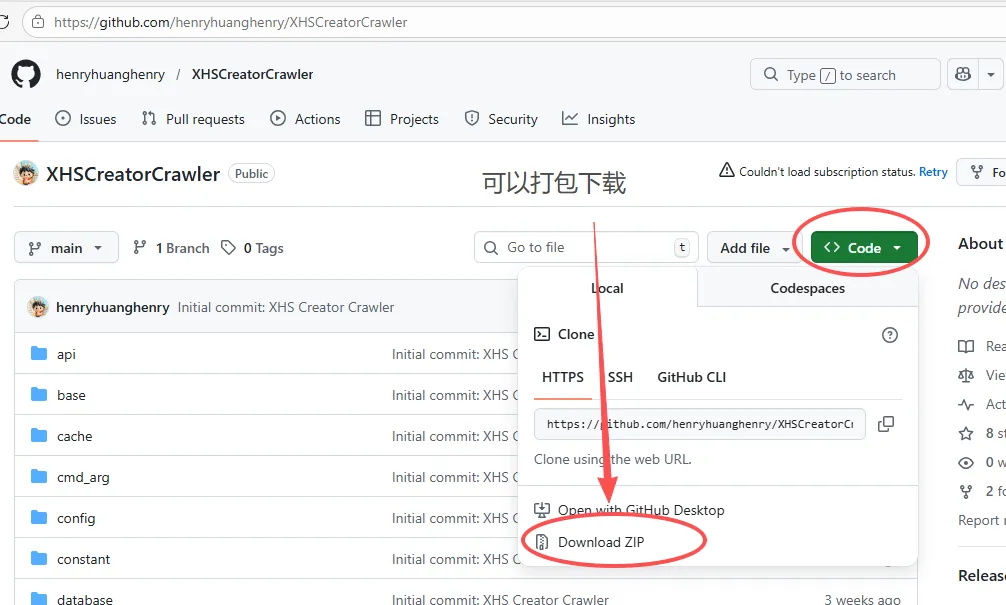Open the api folder

coord(66,354)
